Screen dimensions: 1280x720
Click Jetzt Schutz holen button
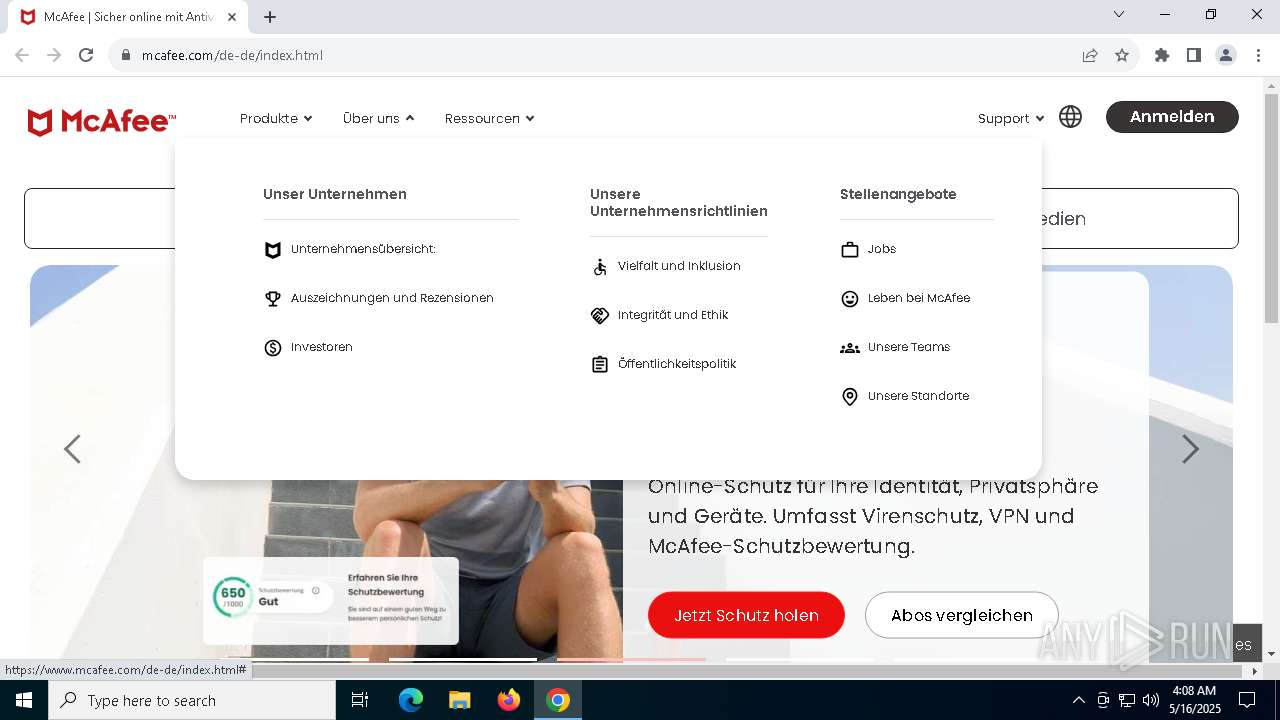pos(746,615)
